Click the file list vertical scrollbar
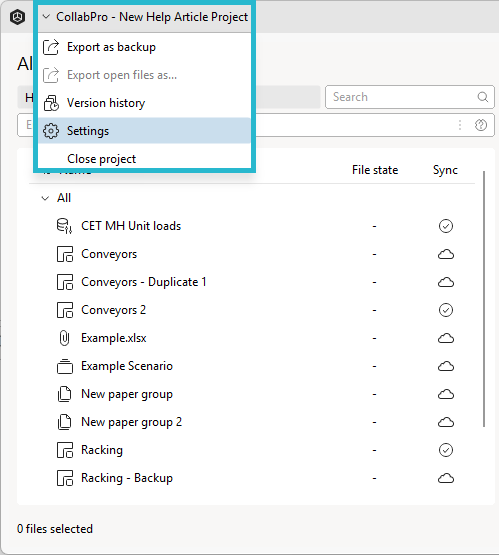Image resolution: width=499 pixels, height=555 pixels. 484,299
